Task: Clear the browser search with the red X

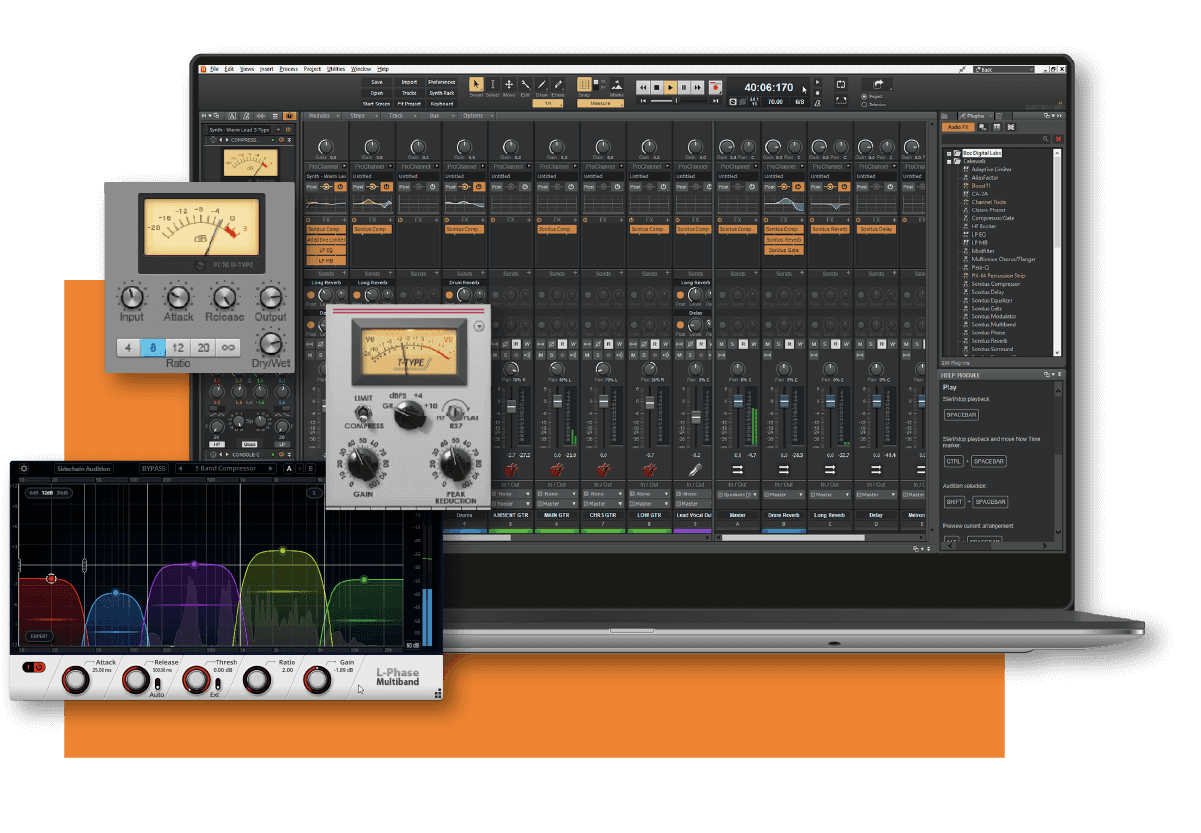Action: pyautogui.click(x=1058, y=139)
